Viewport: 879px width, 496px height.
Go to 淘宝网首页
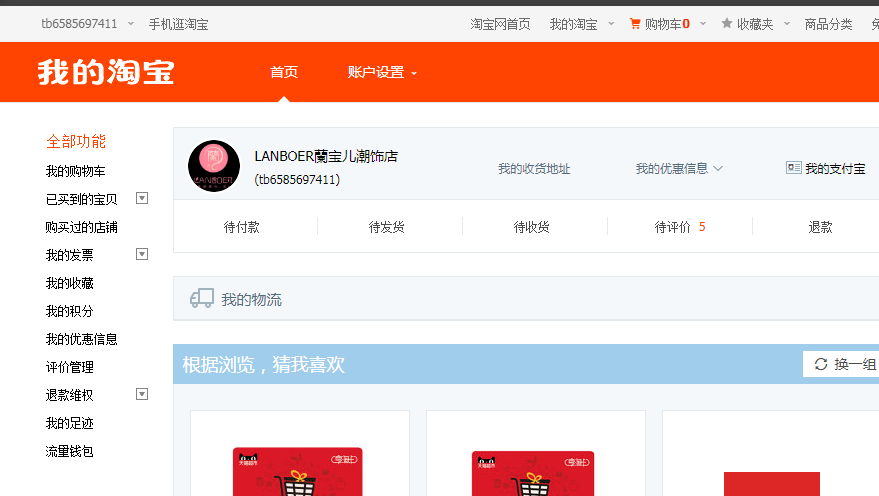click(500, 24)
